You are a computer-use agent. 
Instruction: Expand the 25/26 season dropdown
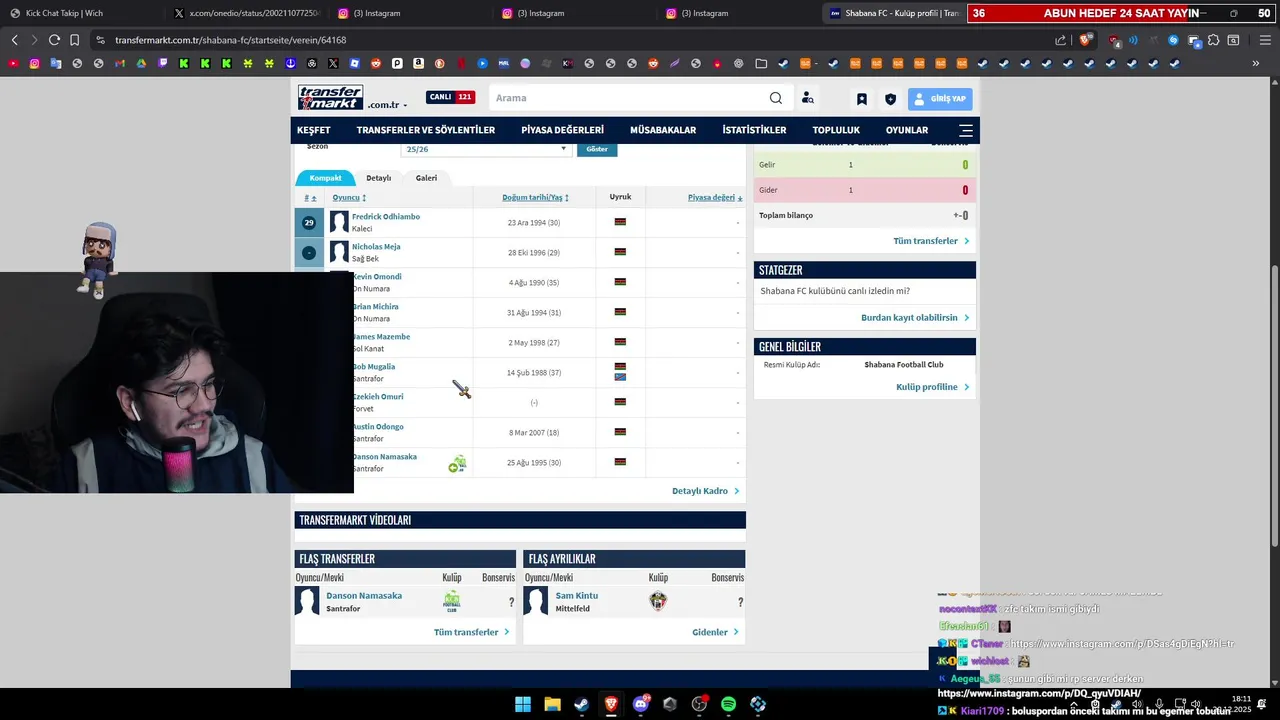[x=486, y=149]
